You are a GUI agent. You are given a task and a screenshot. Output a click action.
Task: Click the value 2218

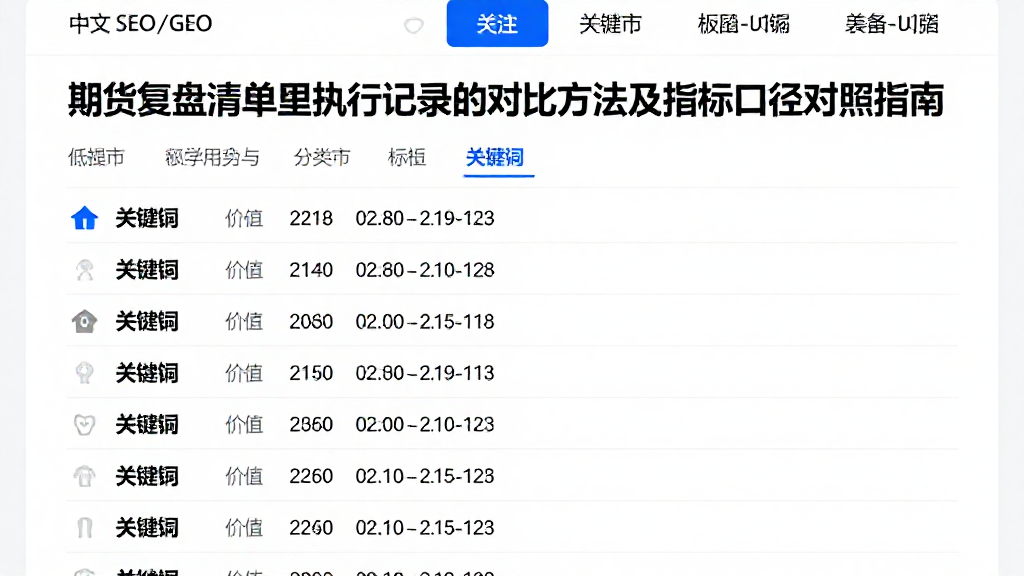click(311, 218)
